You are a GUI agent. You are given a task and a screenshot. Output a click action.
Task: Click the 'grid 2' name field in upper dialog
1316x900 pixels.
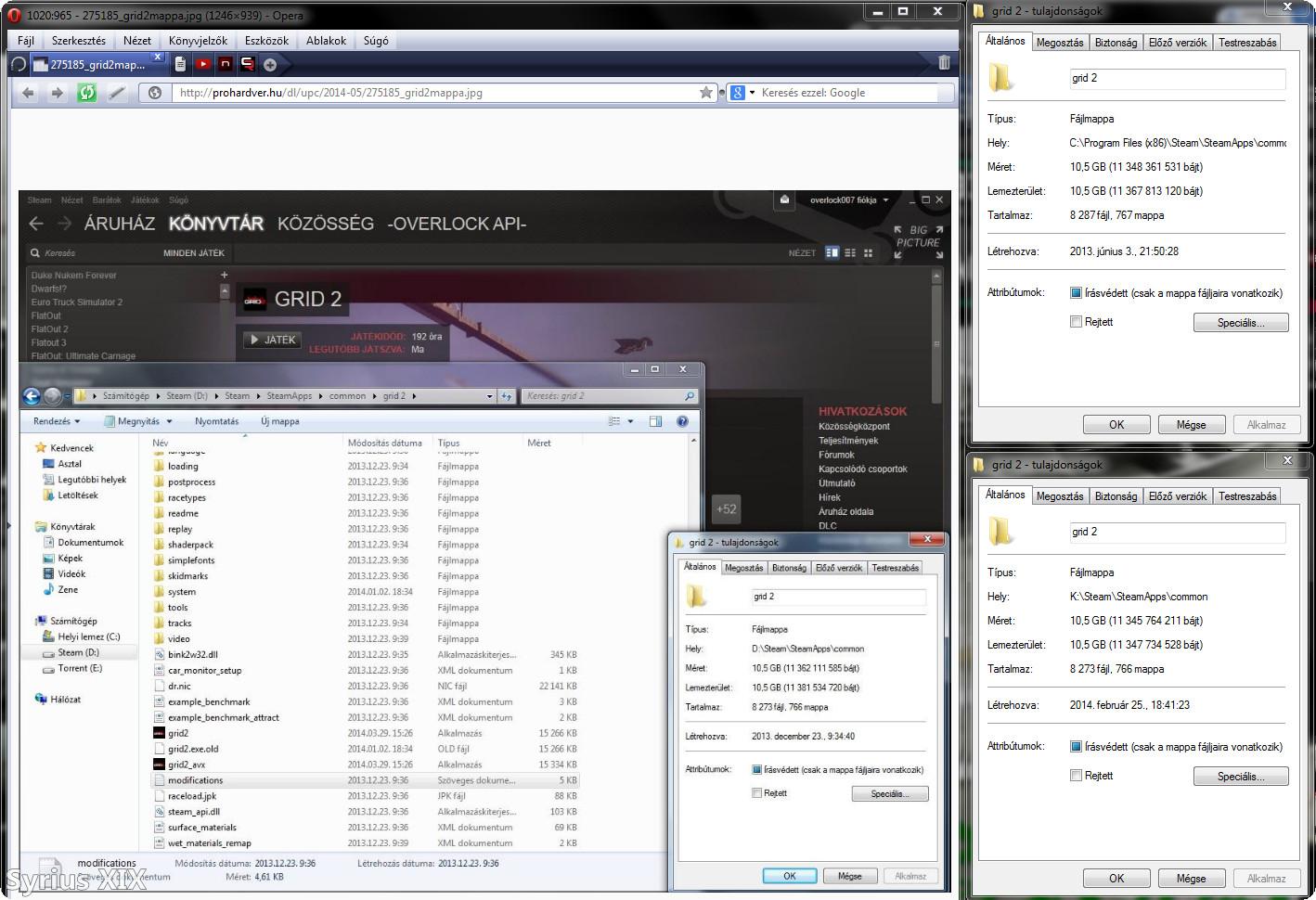(x=1178, y=79)
